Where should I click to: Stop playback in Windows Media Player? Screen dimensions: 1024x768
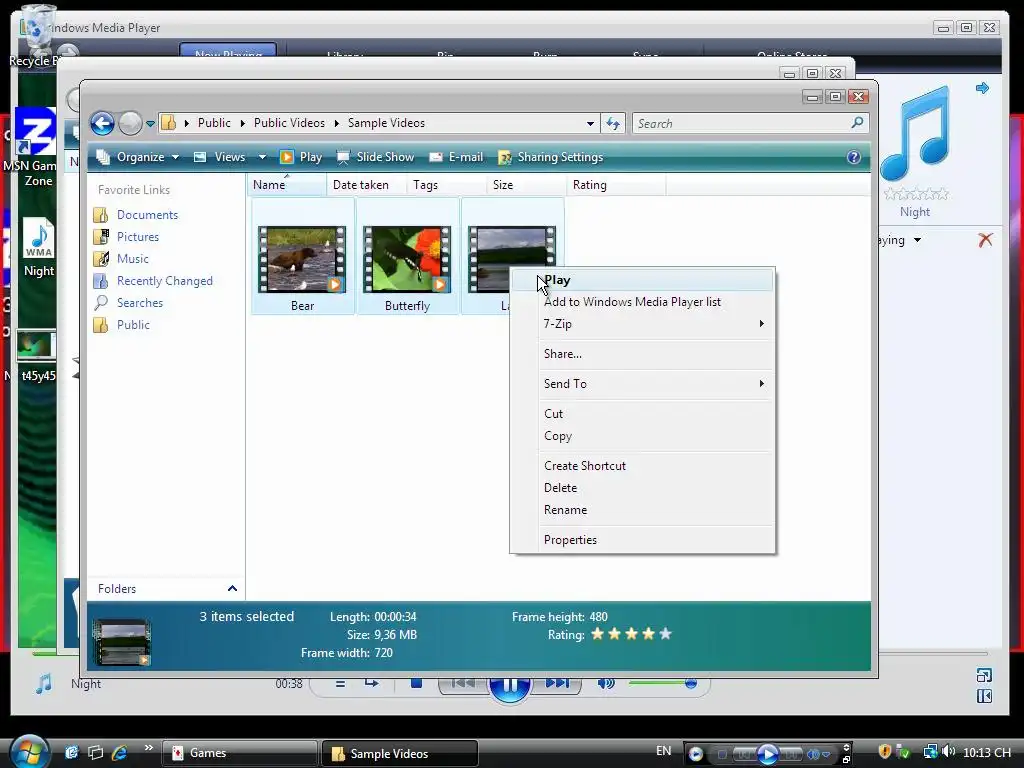click(x=416, y=684)
